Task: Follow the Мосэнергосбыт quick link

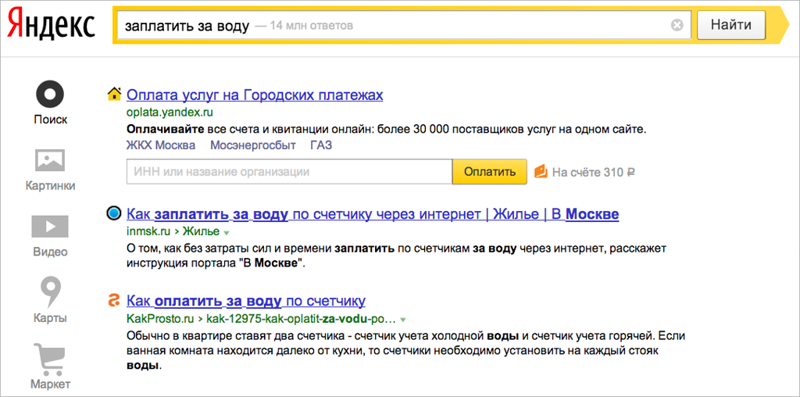Action: click(253, 145)
